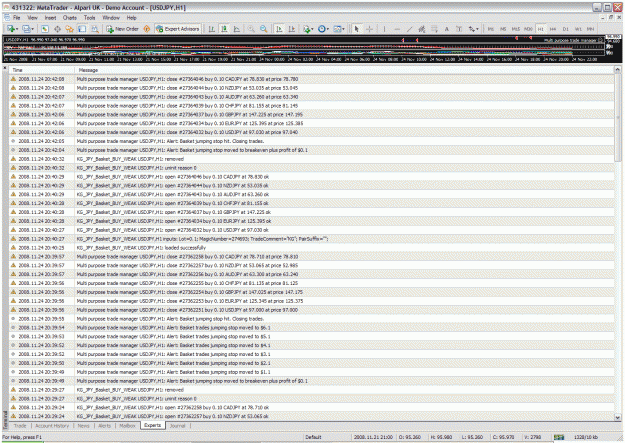The image size is (625, 443).
Task: Open the Strategy Tester icon
Action: [95, 29]
